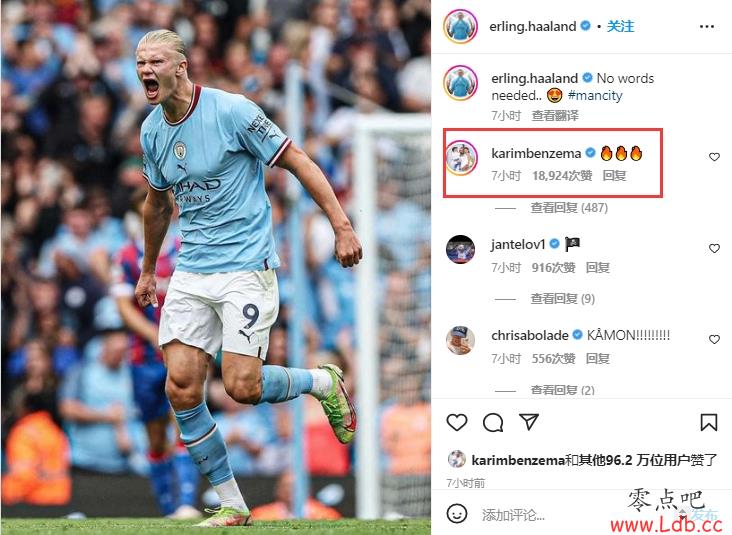Open the jantelov1 profile avatar
This screenshot has width=732, height=535.
click(x=460, y=250)
